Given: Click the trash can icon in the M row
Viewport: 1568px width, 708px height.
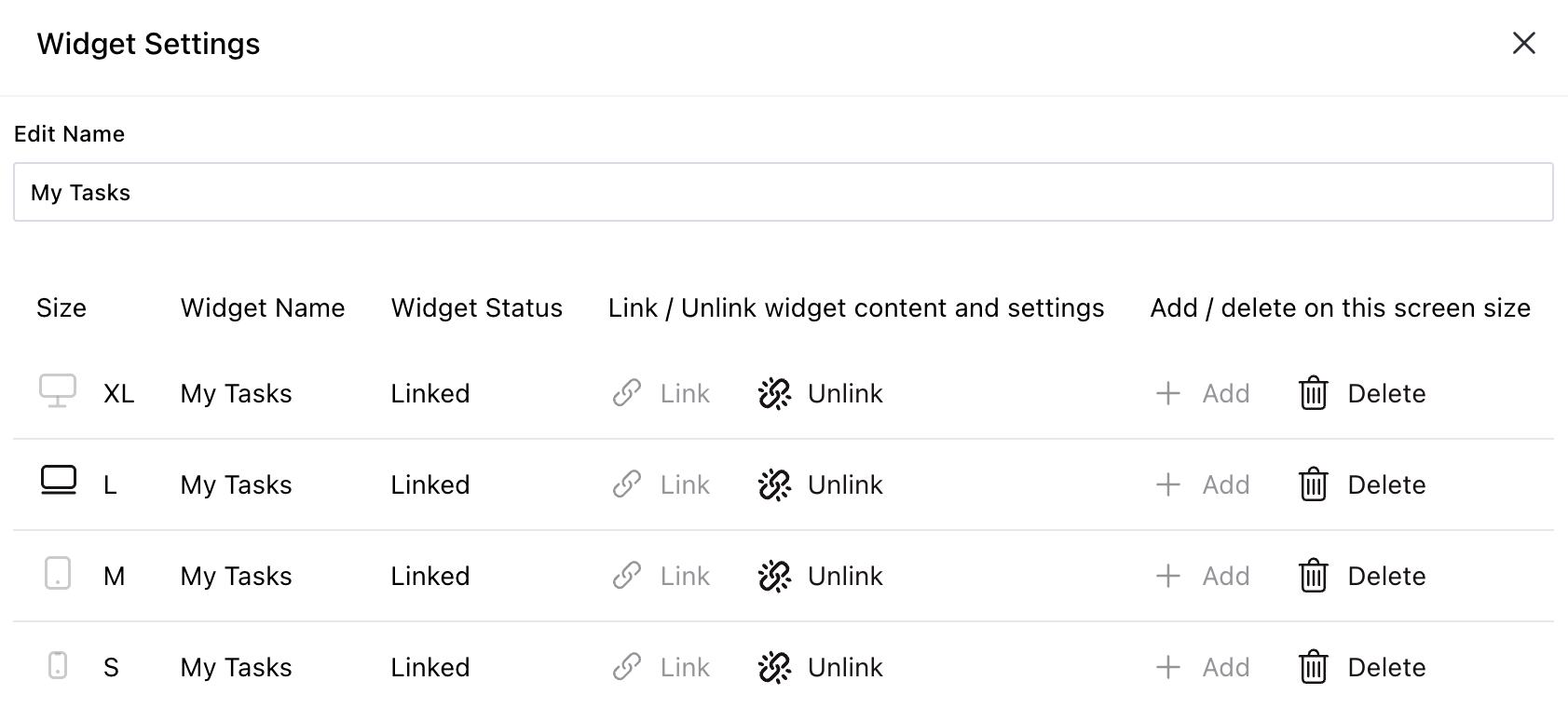Looking at the screenshot, I should [x=1314, y=576].
